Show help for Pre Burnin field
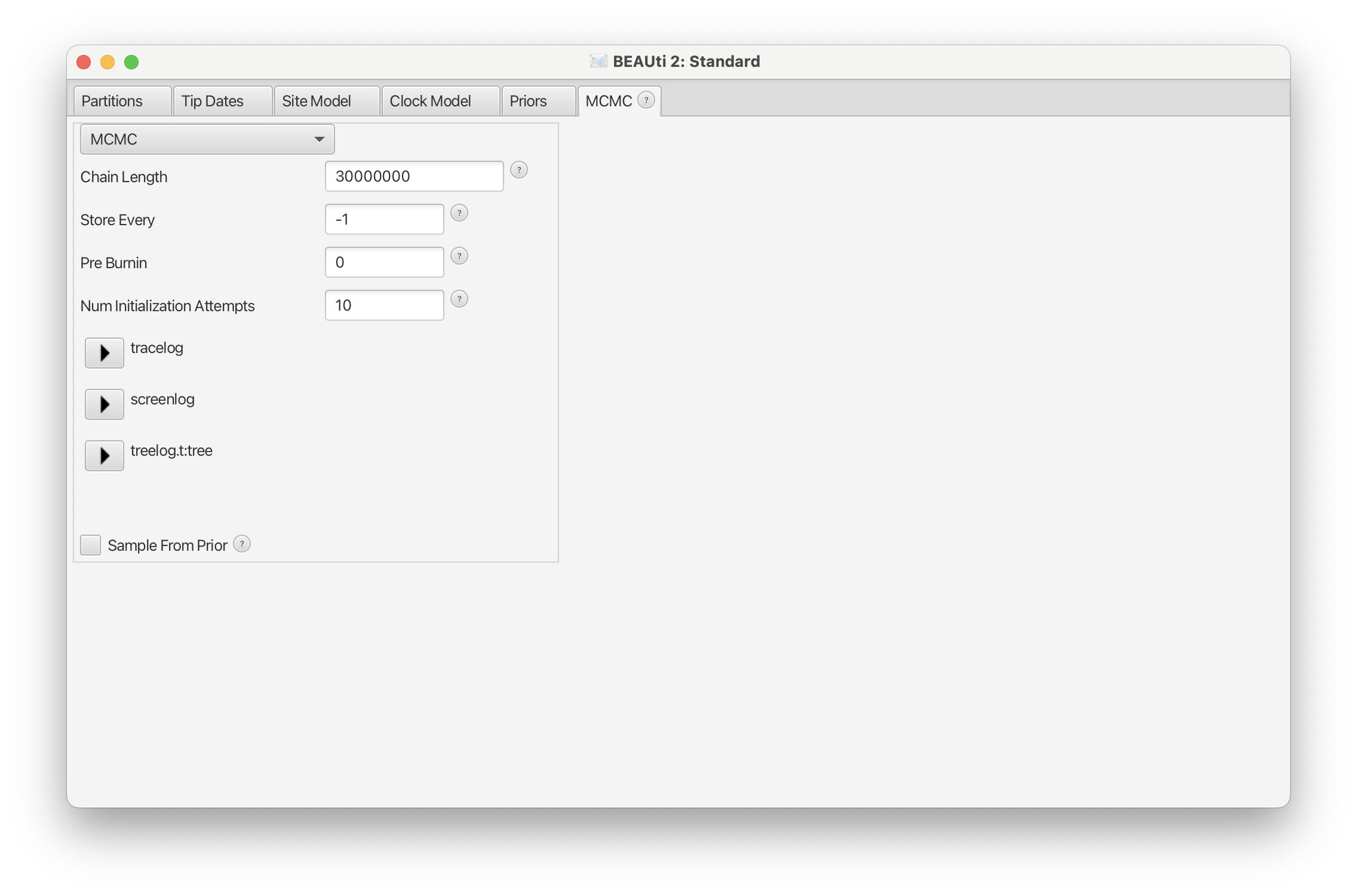The width and height of the screenshot is (1357, 896). [x=459, y=256]
